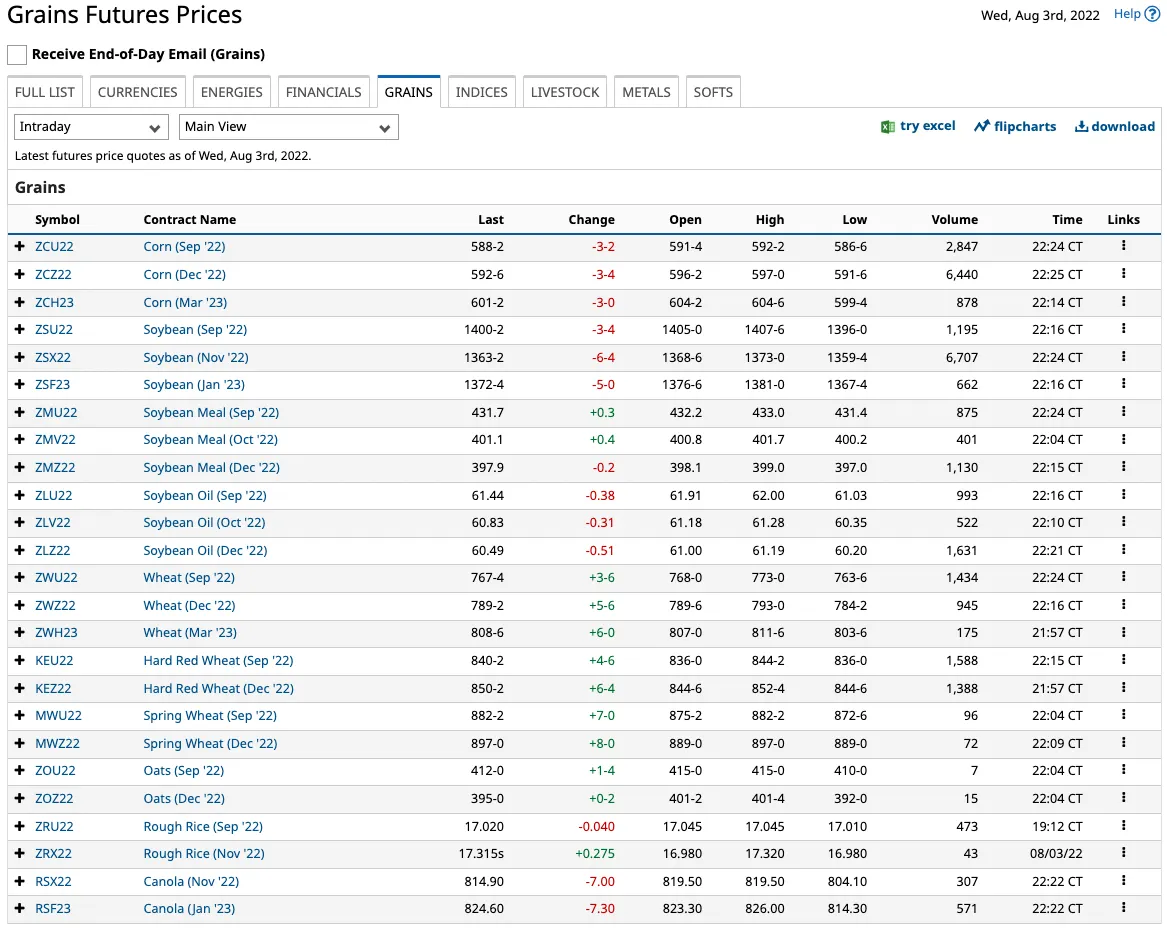Image resolution: width=1167 pixels, height=932 pixels.
Task: Open three-dot links for Wheat Sep '22
Action: [1123, 577]
